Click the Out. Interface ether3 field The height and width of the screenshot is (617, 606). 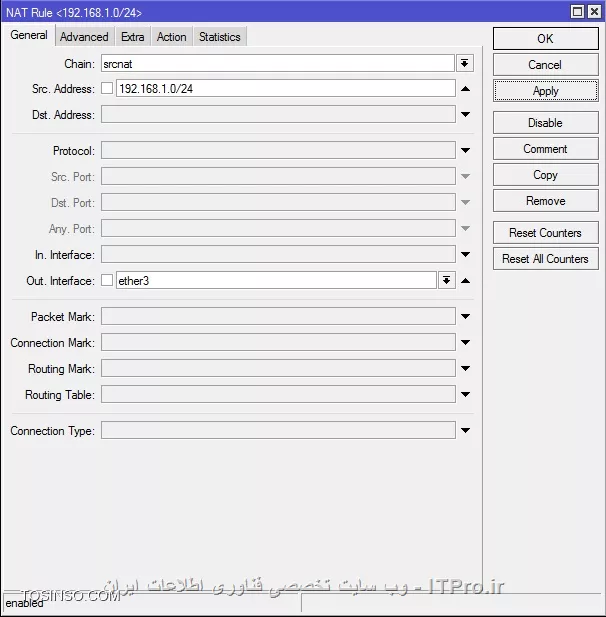276,281
